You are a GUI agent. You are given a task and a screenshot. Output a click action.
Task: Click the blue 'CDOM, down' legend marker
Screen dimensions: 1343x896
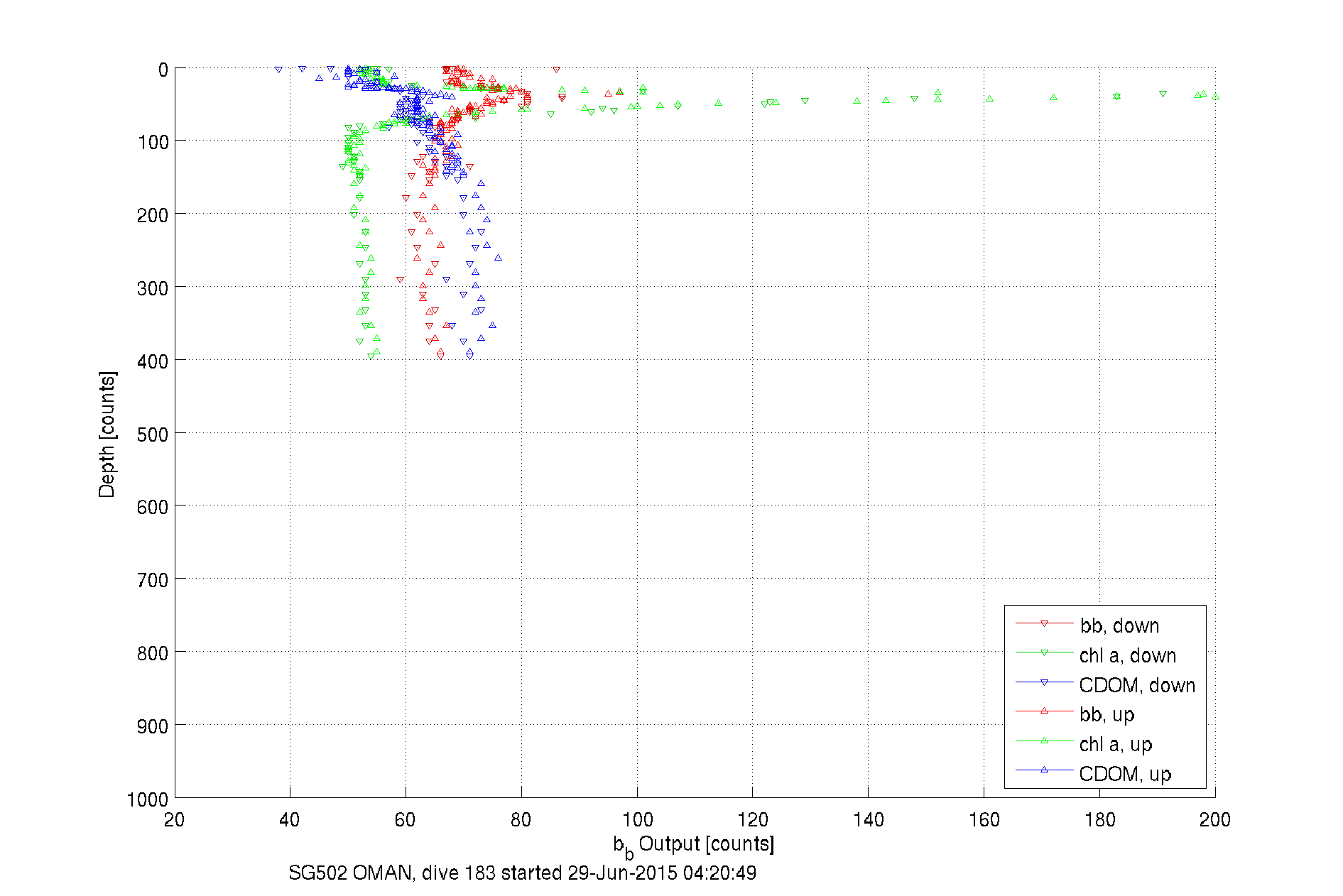(x=1044, y=683)
